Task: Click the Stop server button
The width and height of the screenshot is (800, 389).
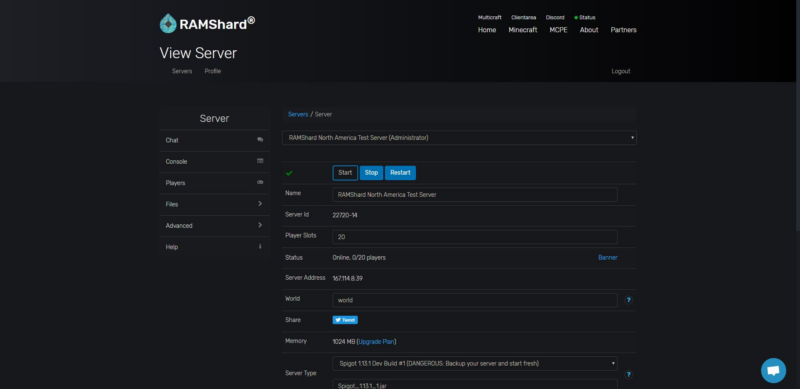Action: click(371, 173)
